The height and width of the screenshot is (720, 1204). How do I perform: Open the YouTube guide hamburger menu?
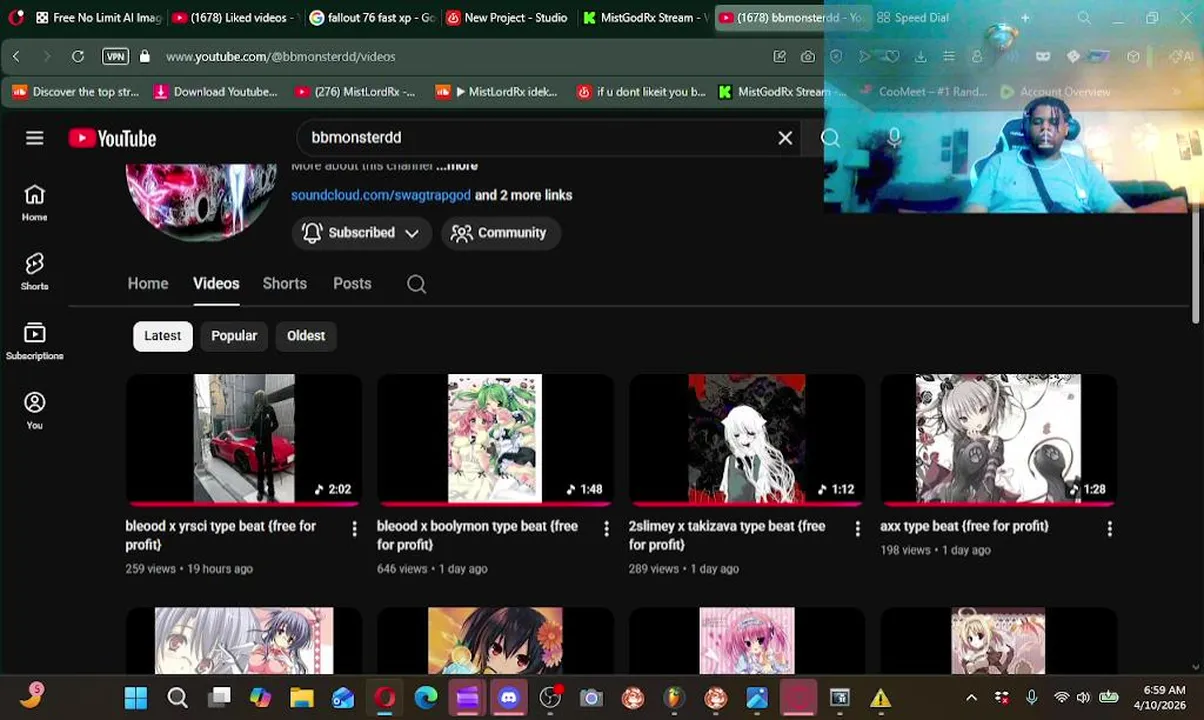point(35,138)
